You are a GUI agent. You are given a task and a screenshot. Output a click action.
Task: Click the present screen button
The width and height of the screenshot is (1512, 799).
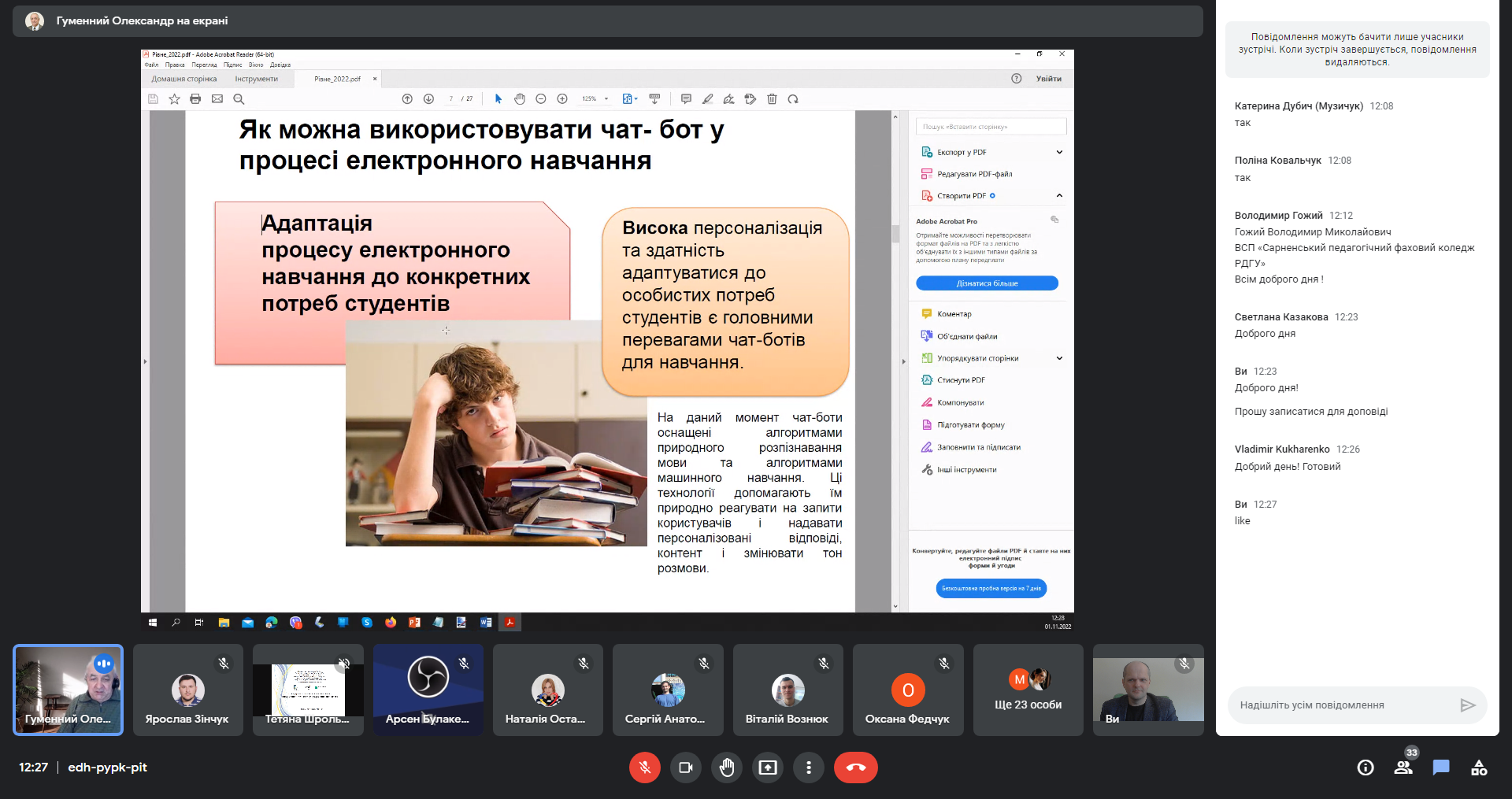tap(768, 768)
